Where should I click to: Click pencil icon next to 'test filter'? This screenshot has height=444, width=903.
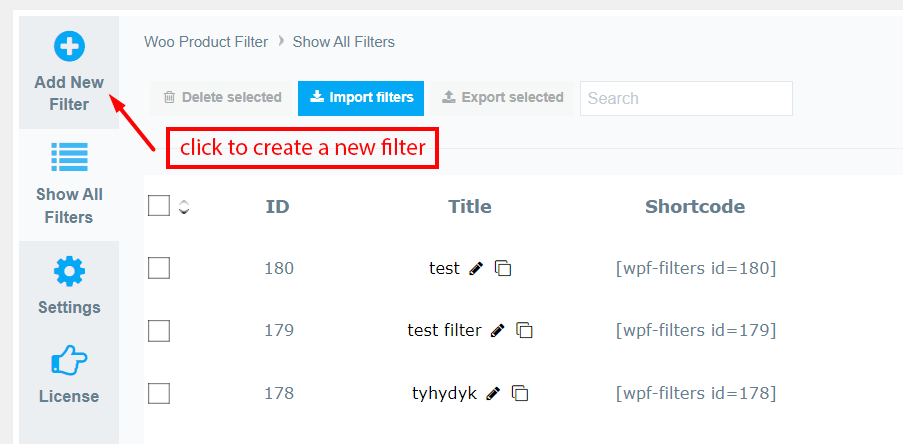[x=497, y=331]
